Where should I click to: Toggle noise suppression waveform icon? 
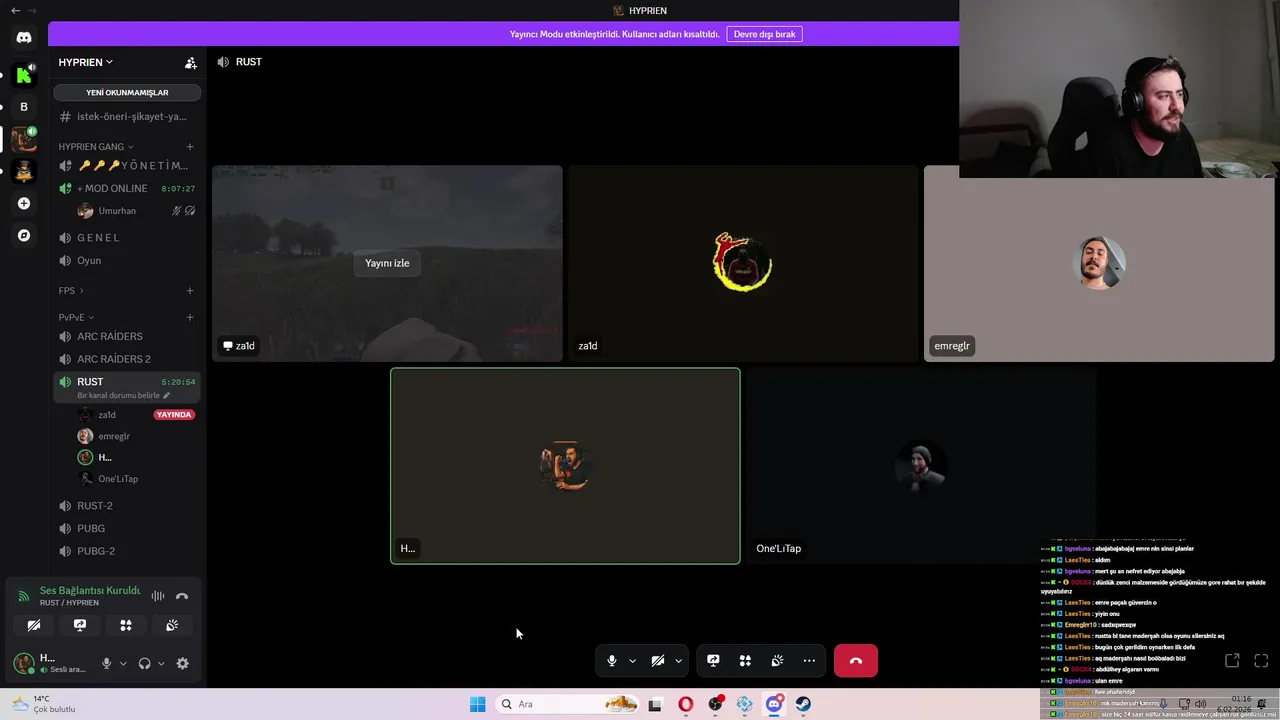[x=158, y=596]
